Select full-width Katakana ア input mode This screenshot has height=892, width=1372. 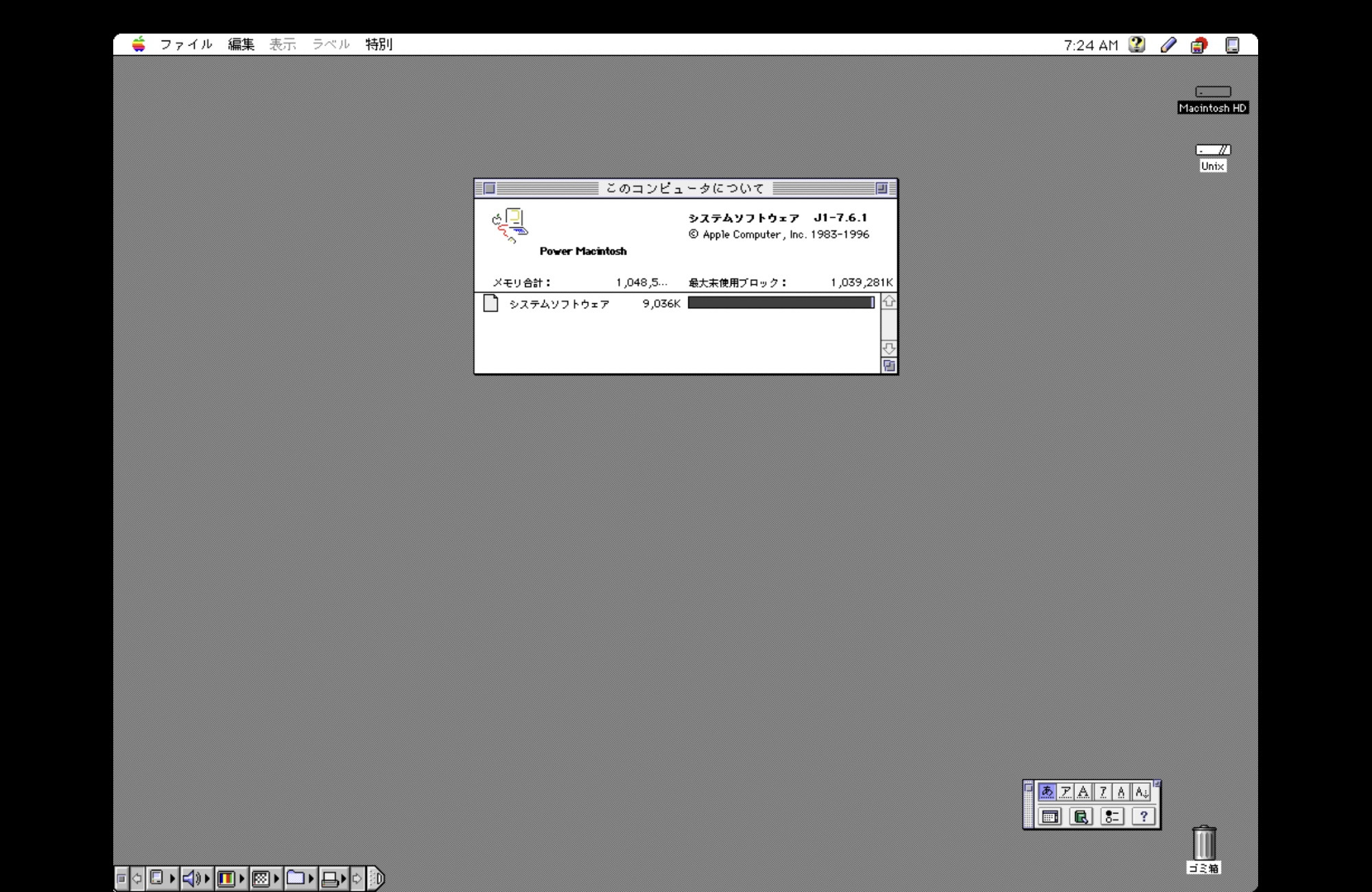pyautogui.click(x=1065, y=792)
